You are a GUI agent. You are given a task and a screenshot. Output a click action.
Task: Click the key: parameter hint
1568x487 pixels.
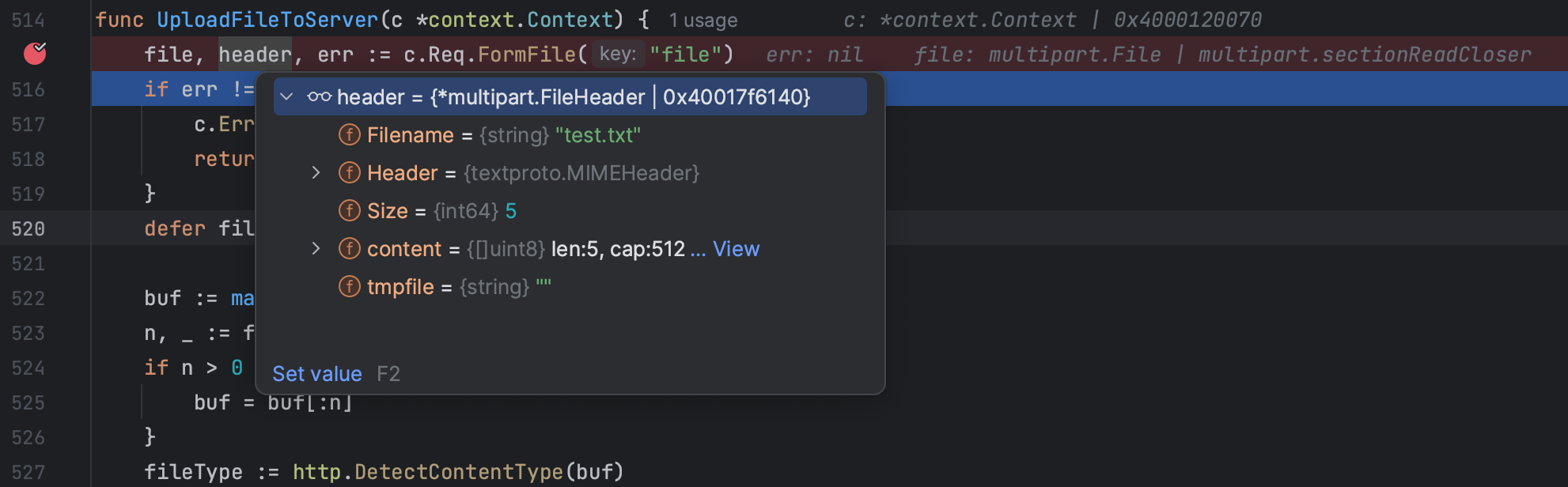618,54
